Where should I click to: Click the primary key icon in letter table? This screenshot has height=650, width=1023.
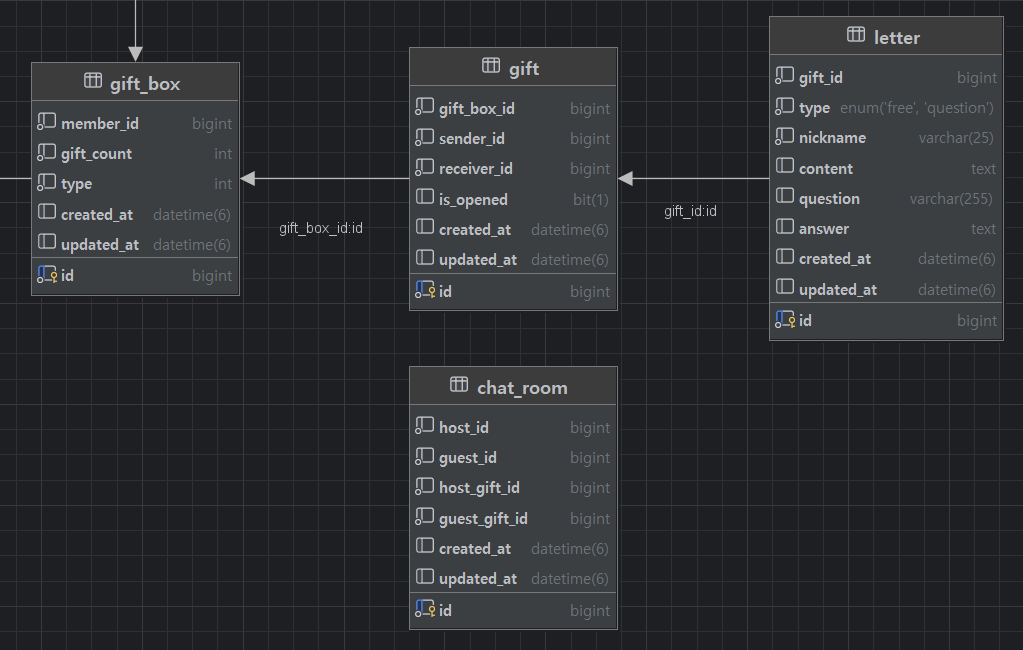tap(785, 320)
